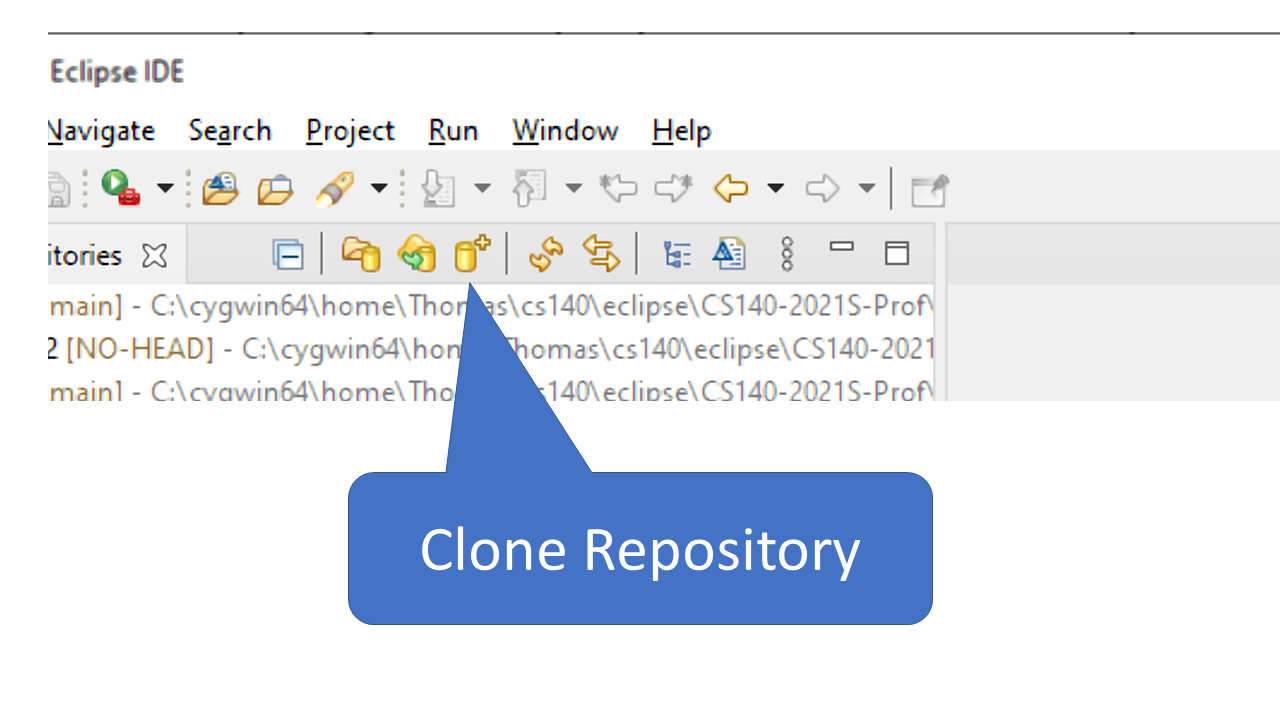The width and height of the screenshot is (1280, 720).
Task: Click the Search flashlight icon
Action: click(335, 188)
